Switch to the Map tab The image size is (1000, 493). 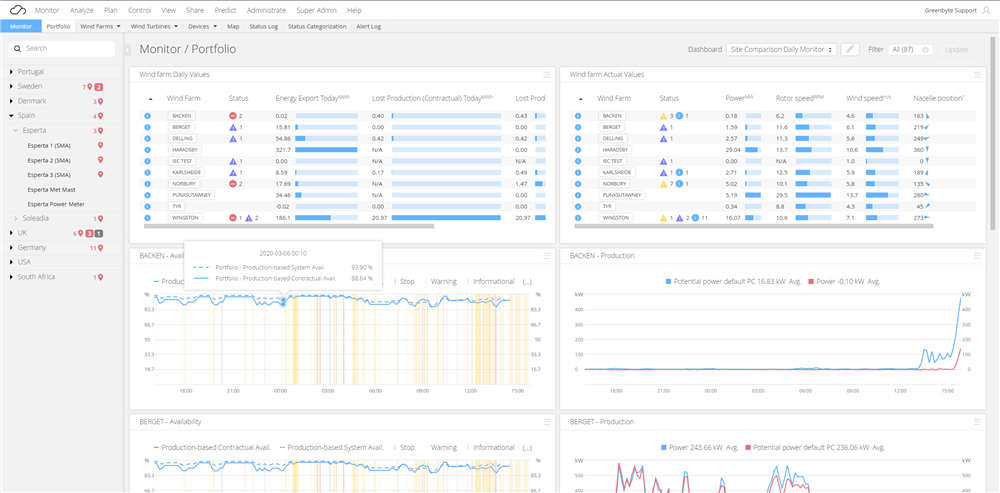point(233,26)
